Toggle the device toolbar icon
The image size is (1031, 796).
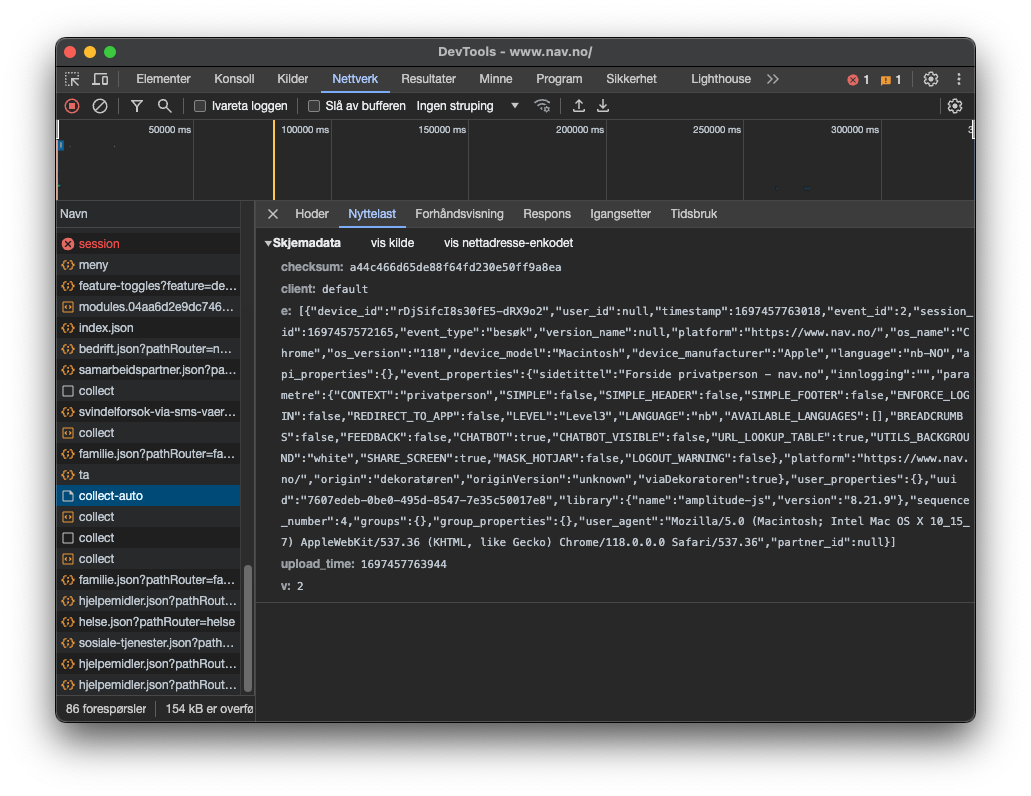(x=100, y=80)
